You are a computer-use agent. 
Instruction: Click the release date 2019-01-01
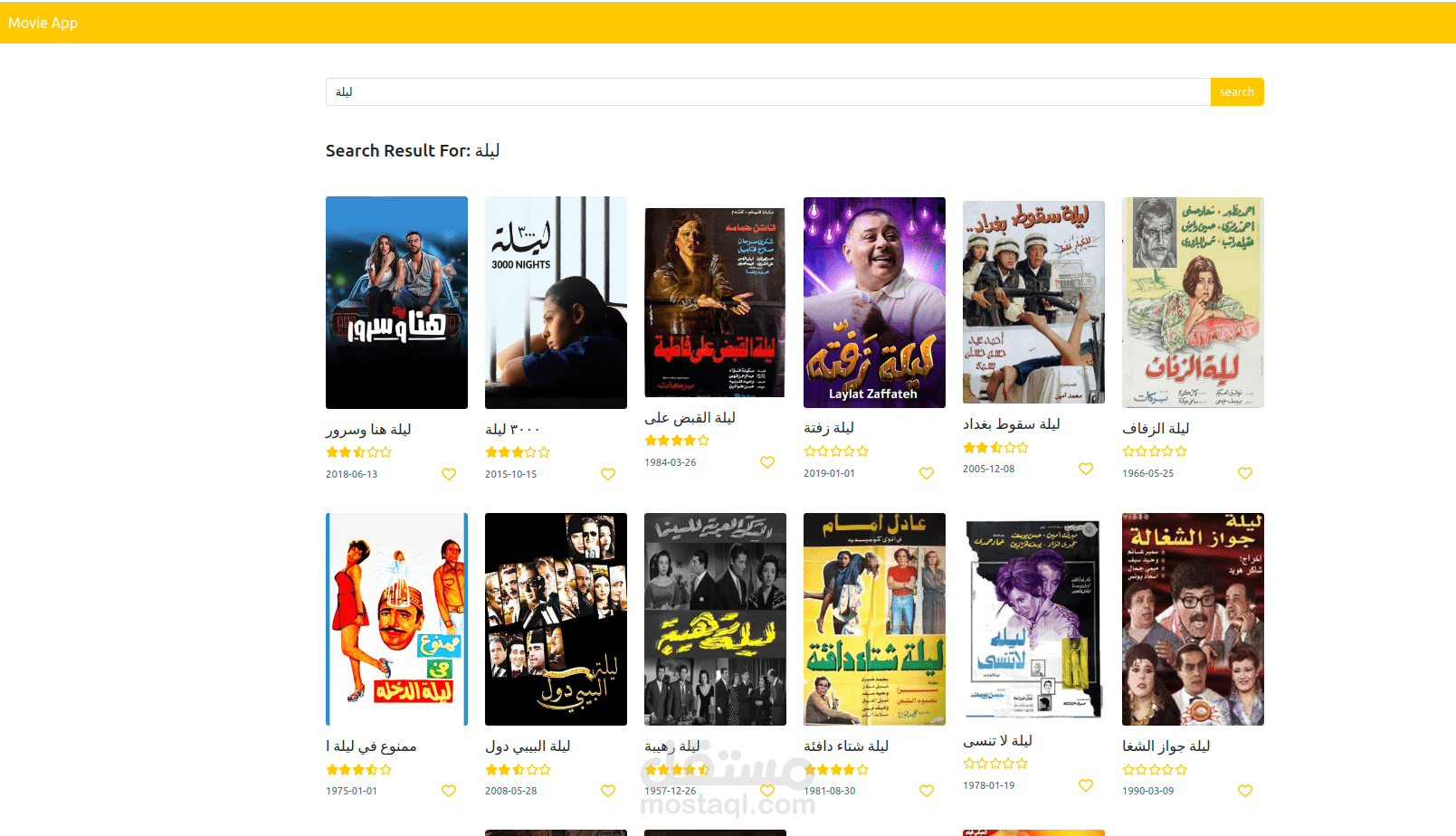[x=829, y=473]
